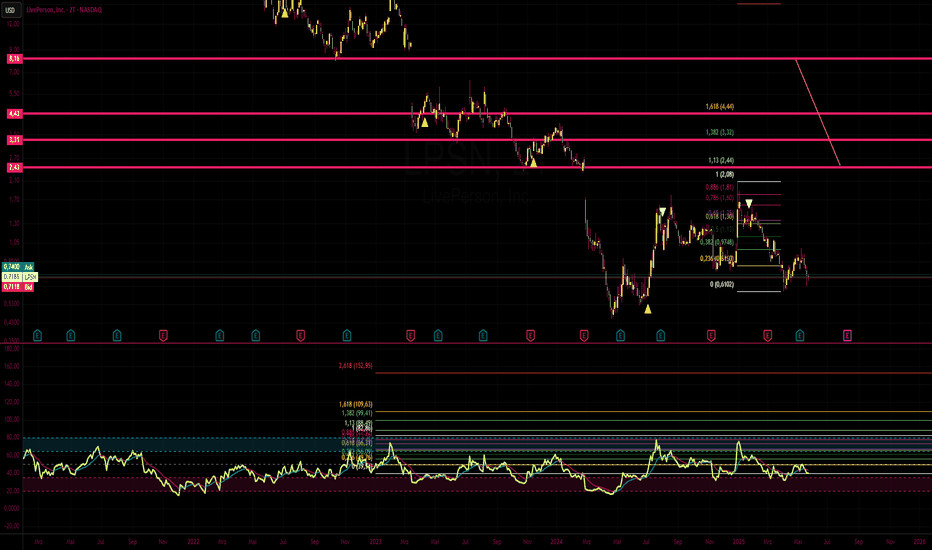This screenshot has height=550, width=932.
Task: Open the red earnings marker at March 2024
Action: pos(584,336)
